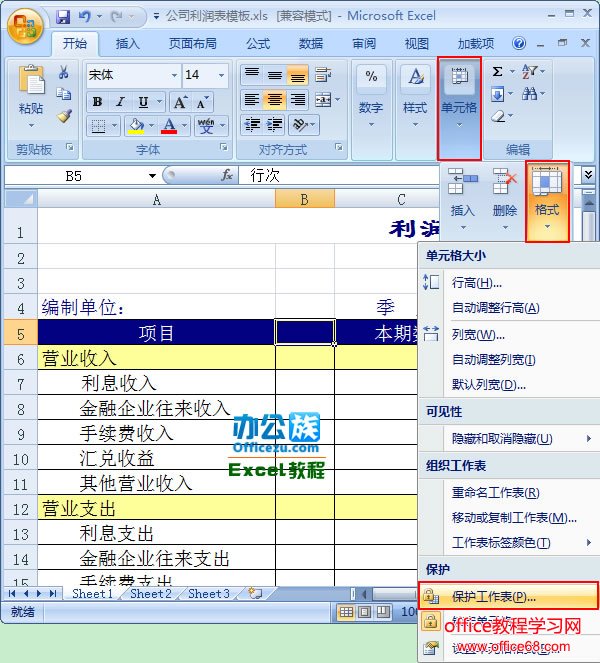
Task: Click Find and Select binoculars
Action: [529, 94]
